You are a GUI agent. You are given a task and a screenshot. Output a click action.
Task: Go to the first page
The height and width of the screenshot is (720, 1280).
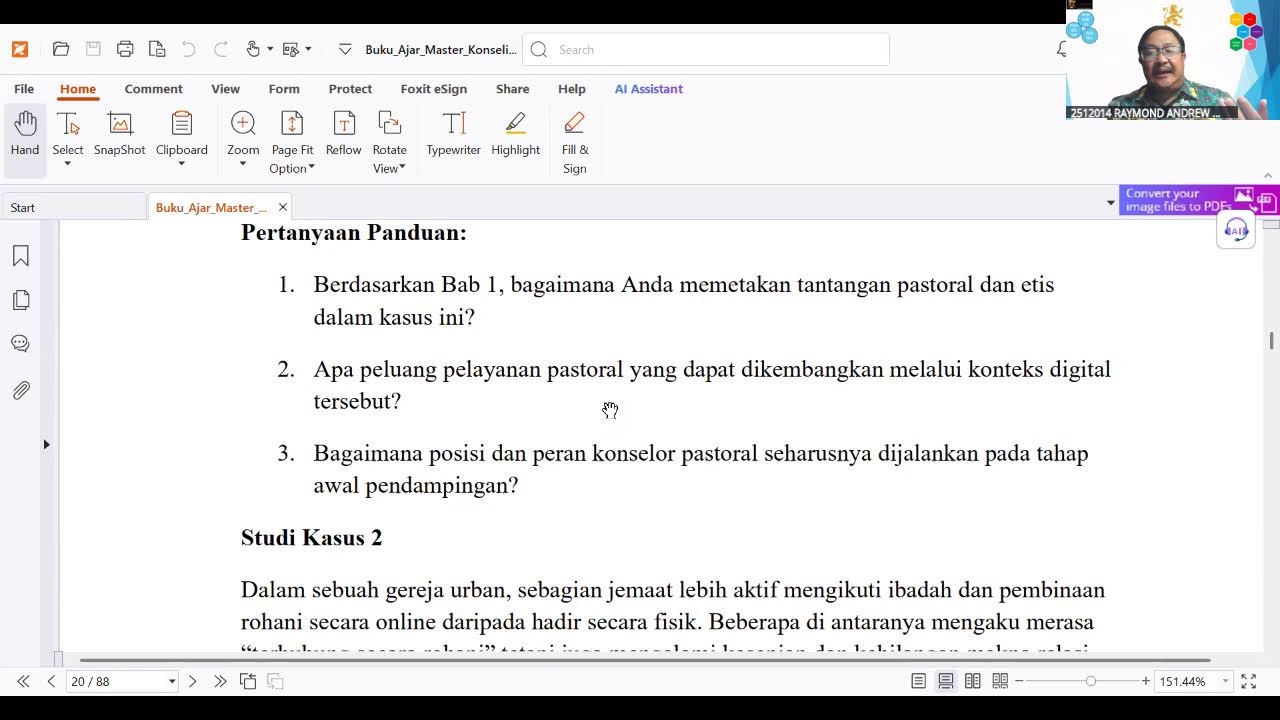pyautogui.click(x=23, y=681)
